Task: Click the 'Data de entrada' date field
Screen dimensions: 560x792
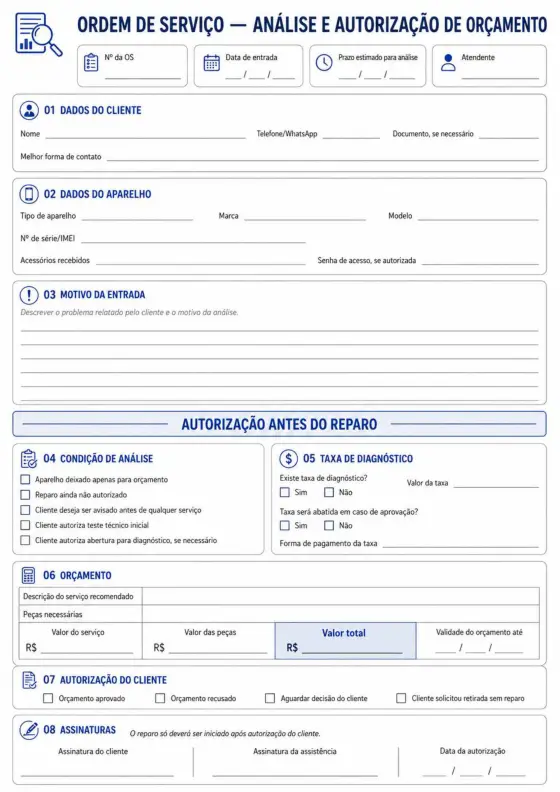Action: click(x=260, y=75)
